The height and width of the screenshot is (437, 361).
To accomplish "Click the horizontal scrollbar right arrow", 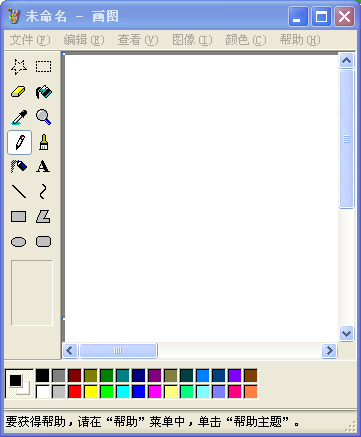I will pos(329,351).
